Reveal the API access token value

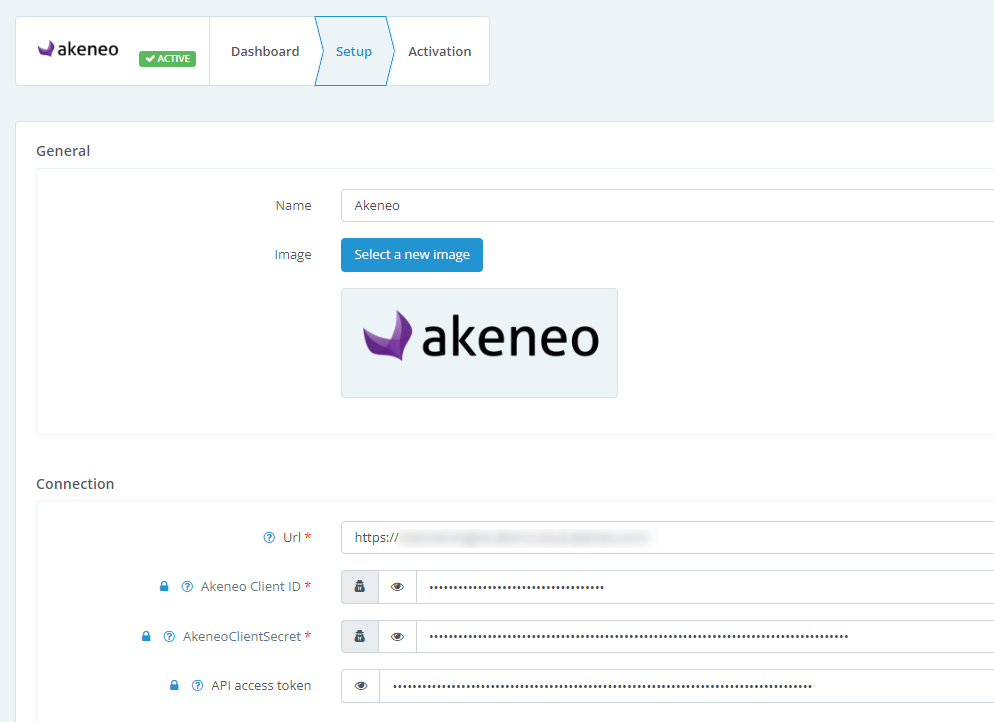[361, 686]
